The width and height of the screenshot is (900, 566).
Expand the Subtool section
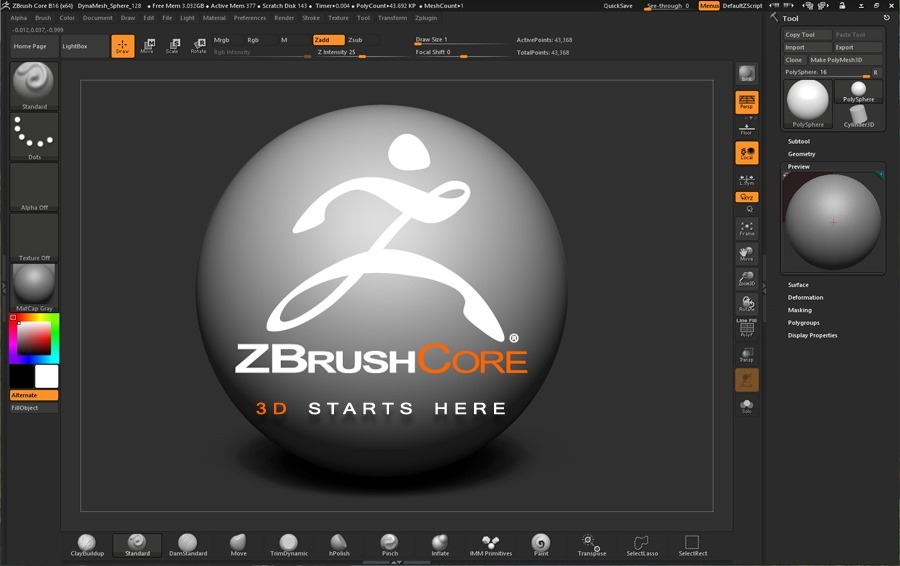(x=798, y=141)
